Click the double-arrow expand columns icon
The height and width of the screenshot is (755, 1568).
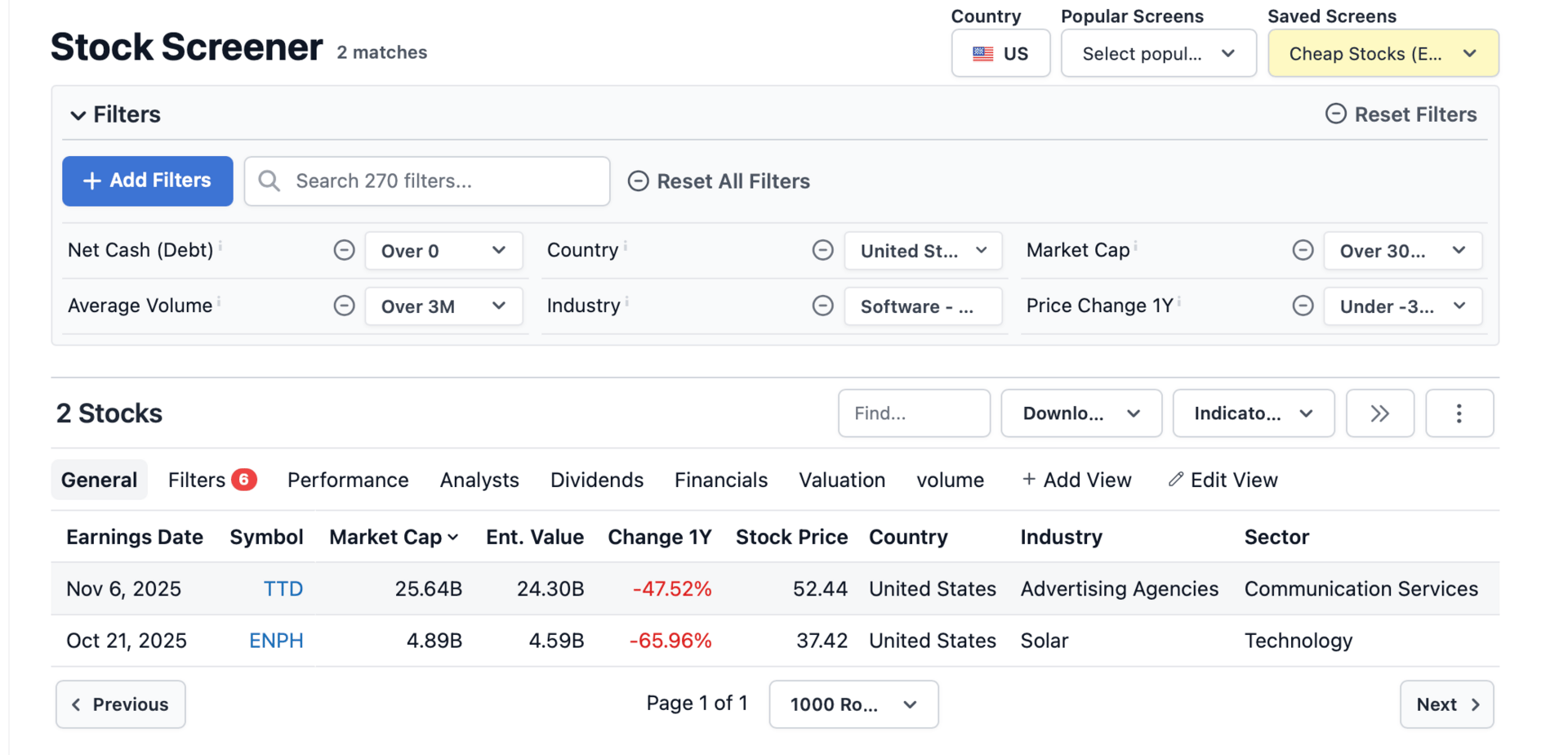pyautogui.click(x=1379, y=413)
